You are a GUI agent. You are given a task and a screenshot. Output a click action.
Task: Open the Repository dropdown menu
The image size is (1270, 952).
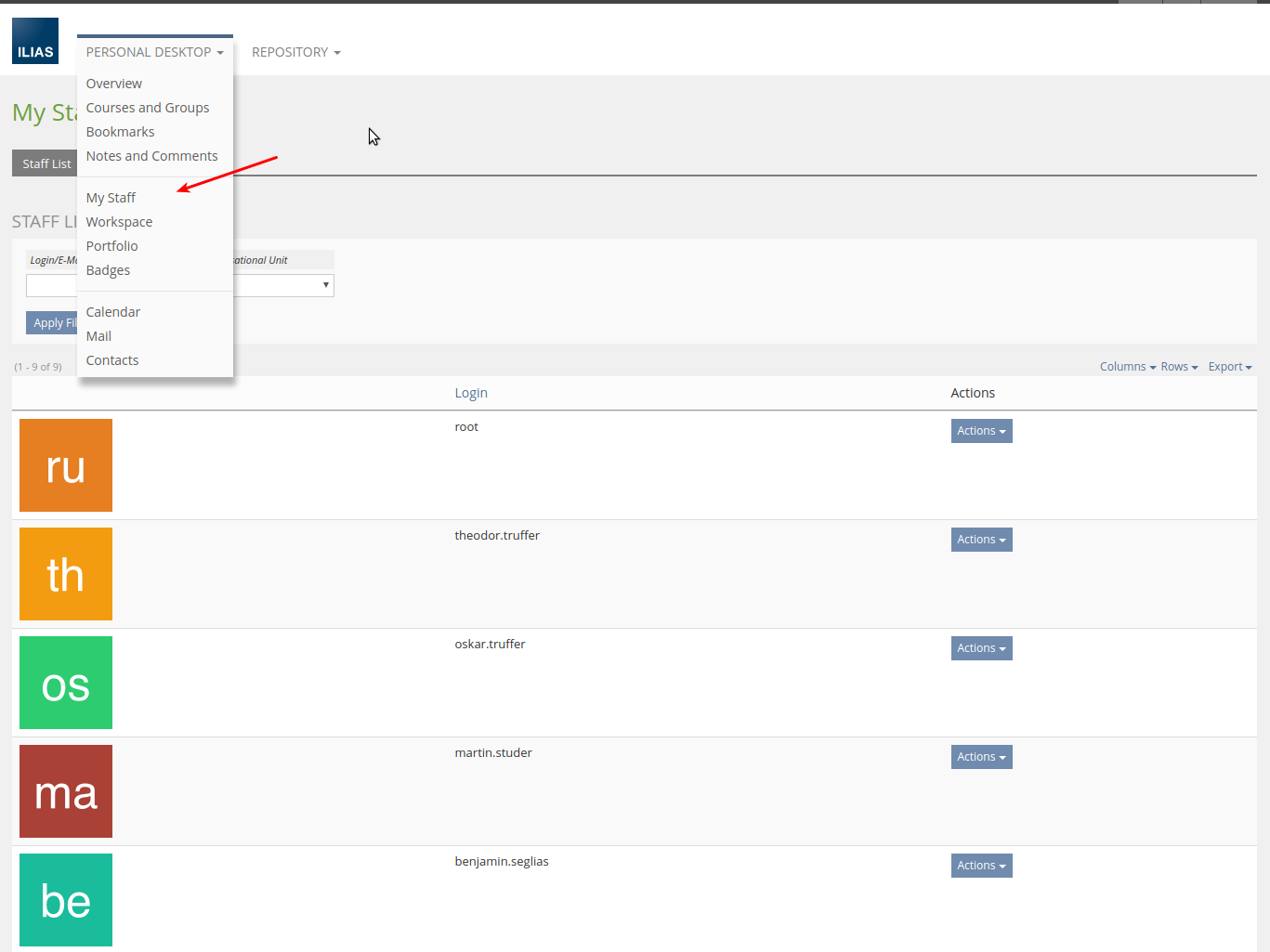[295, 53]
